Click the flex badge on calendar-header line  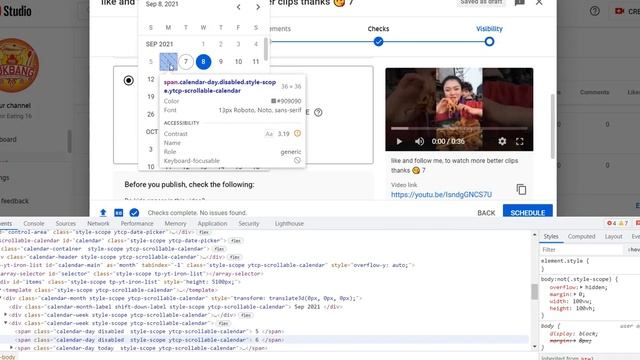click(234, 257)
